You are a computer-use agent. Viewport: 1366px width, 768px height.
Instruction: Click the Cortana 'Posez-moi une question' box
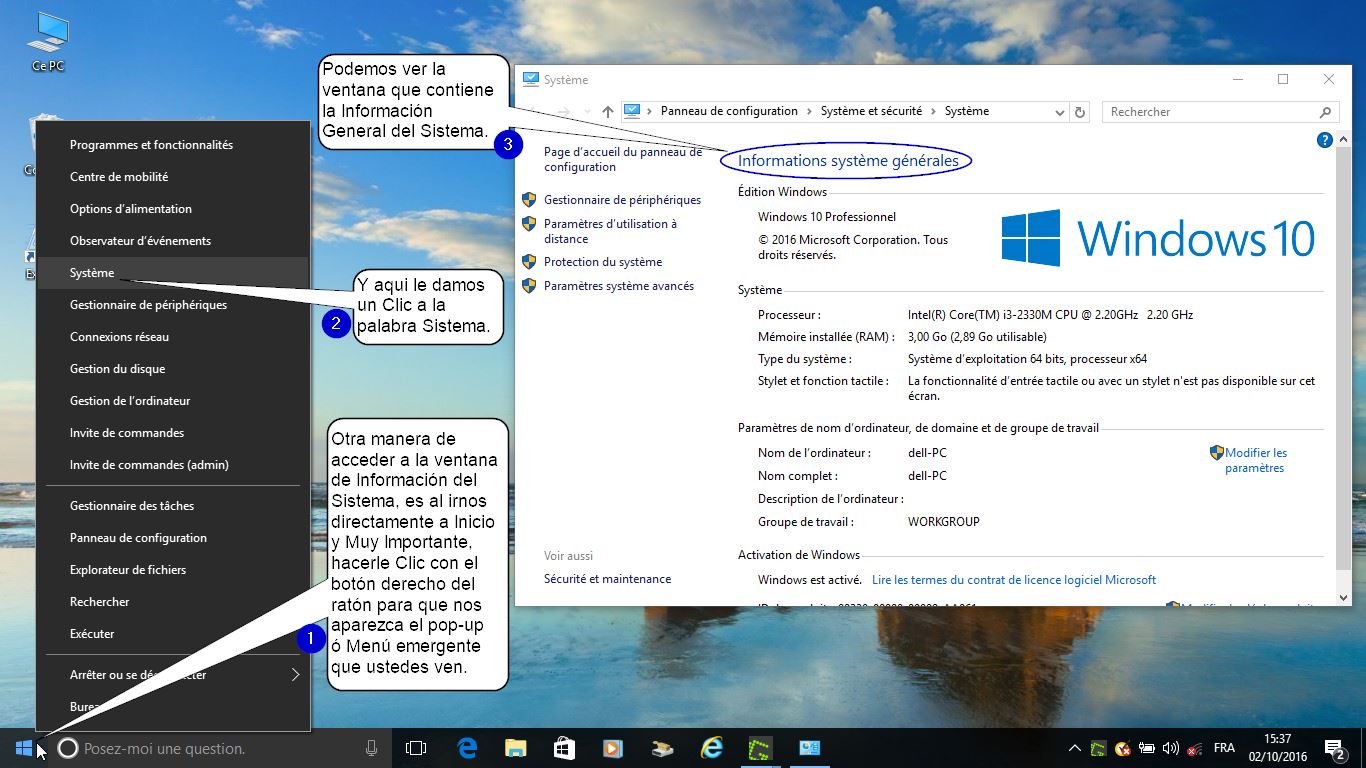pos(220,748)
